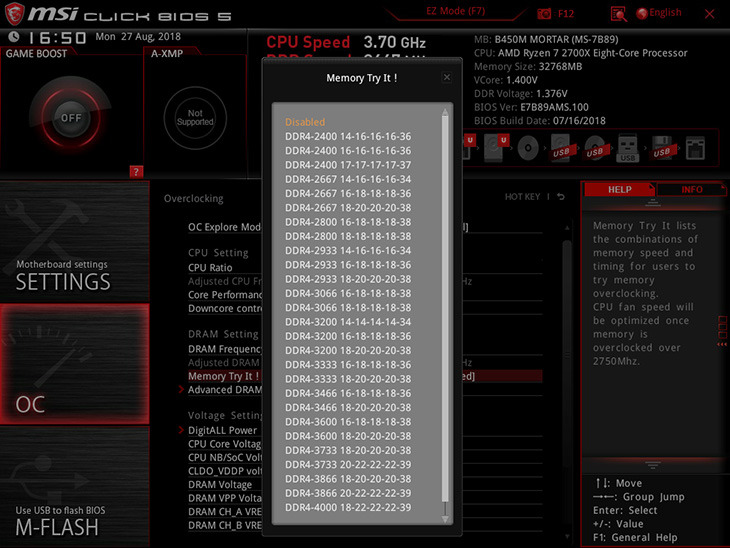Image resolution: width=730 pixels, height=548 pixels.
Task: Click the USB flash key boot icon
Action: pos(627,148)
